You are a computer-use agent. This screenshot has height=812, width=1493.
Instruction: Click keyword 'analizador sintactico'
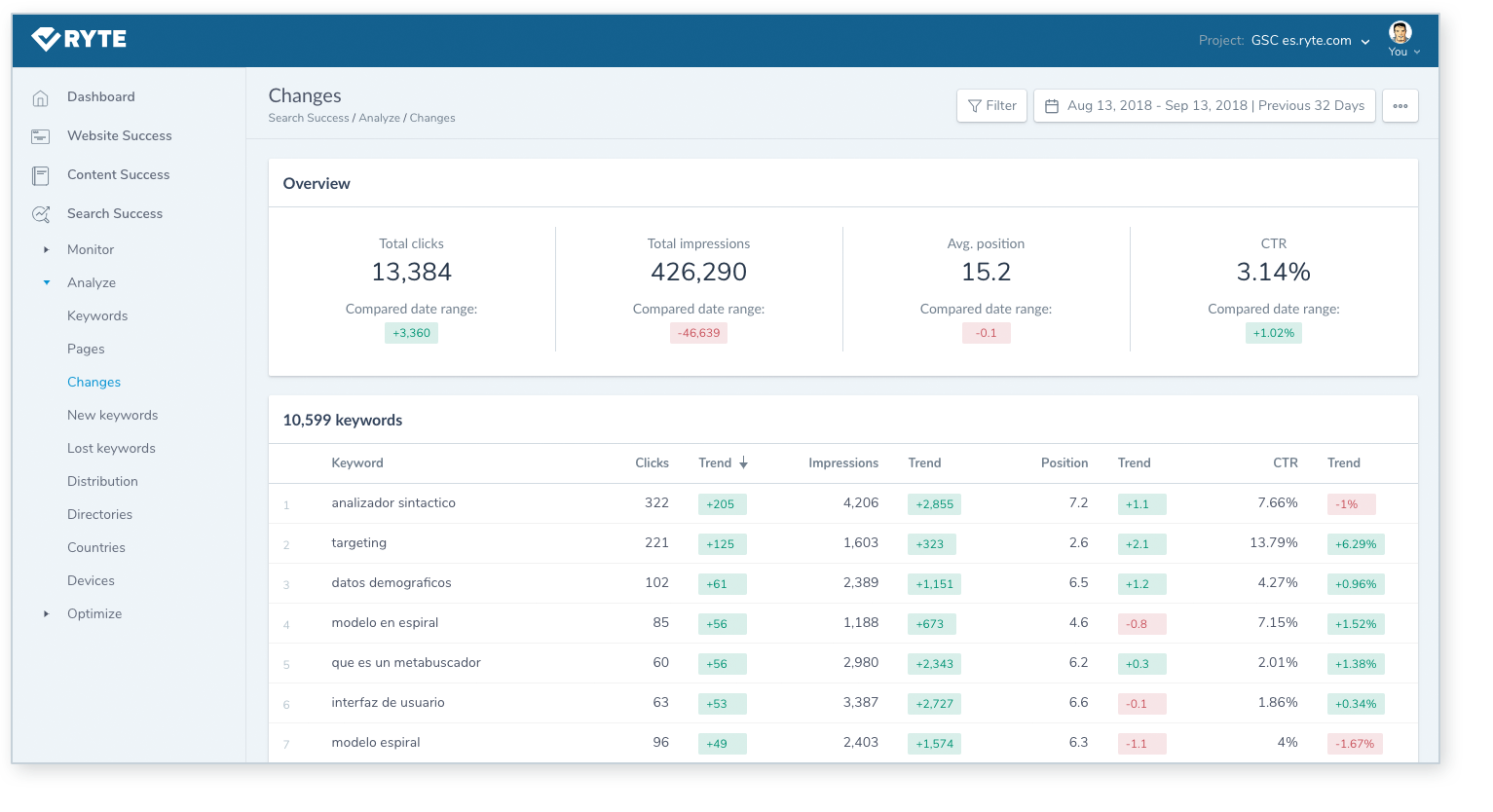coord(393,503)
